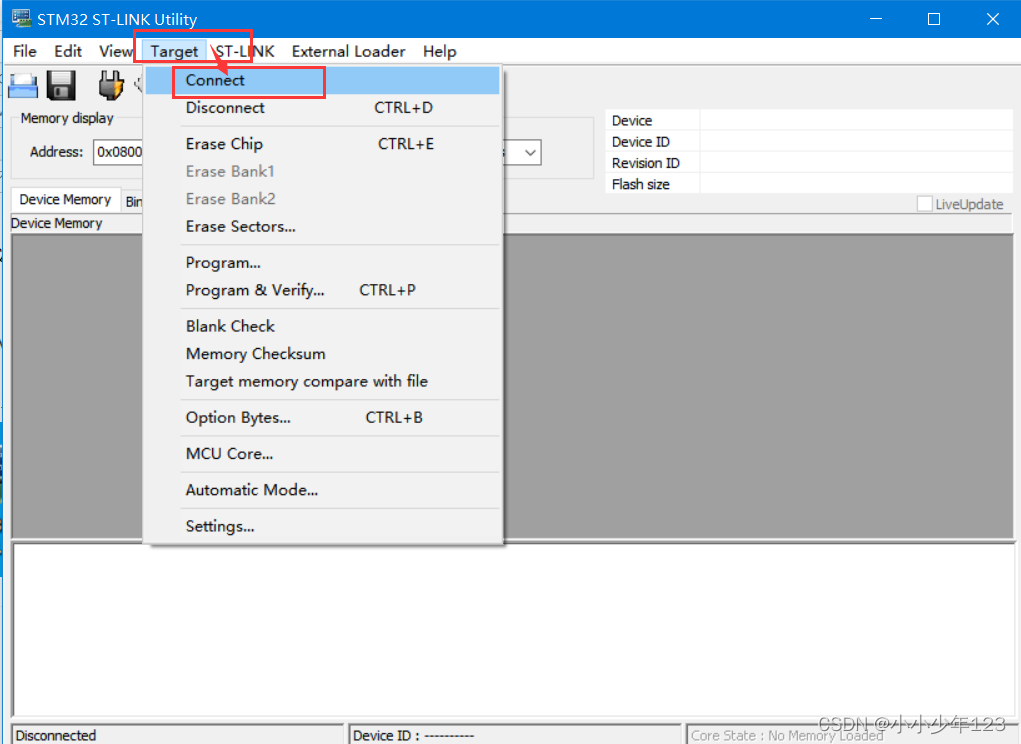Click inside the log output pane
The width and height of the screenshot is (1021, 744).
513,630
